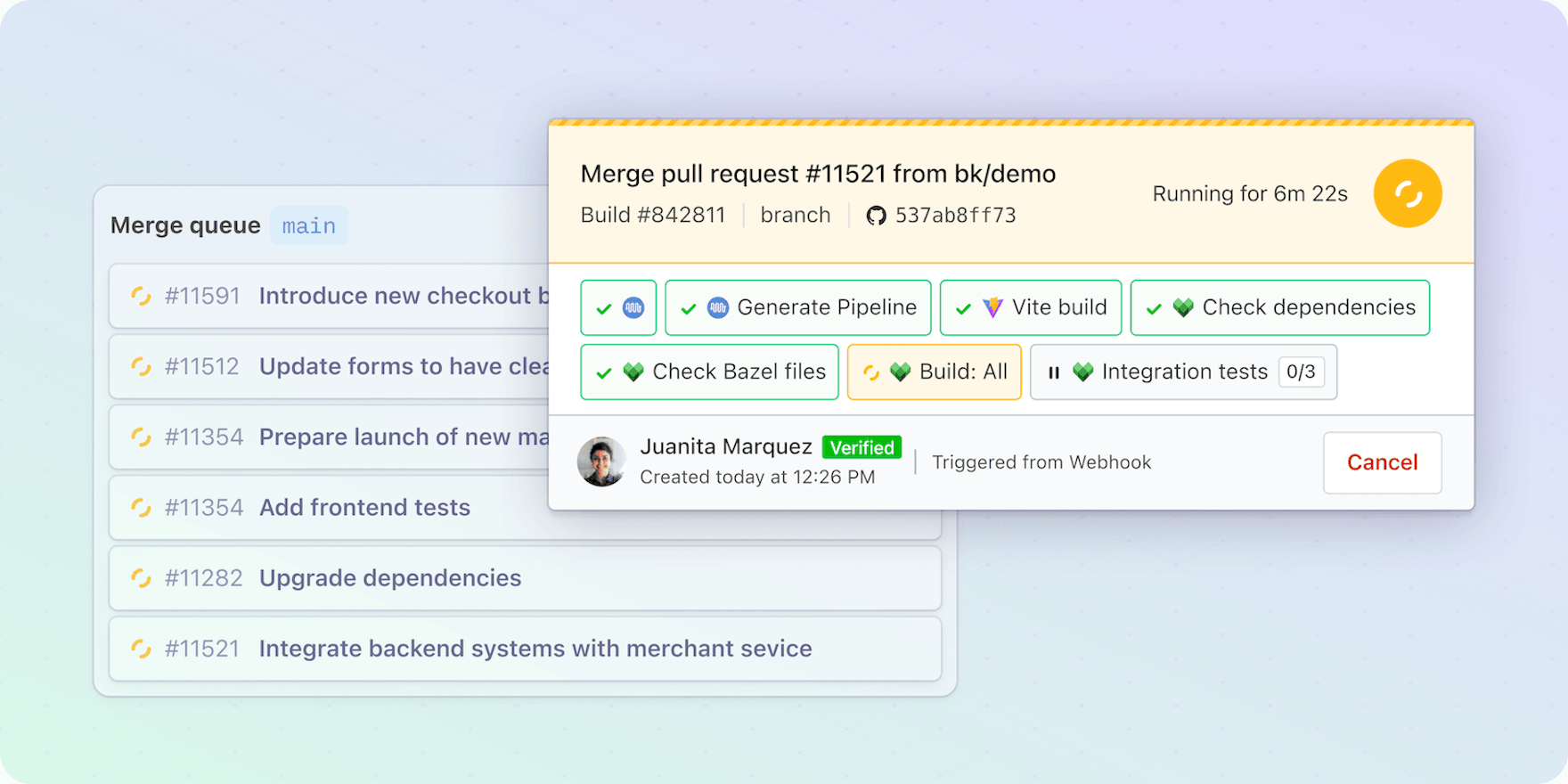Click the GitHub icon beside commit hash
Viewport: 1568px width, 784px height.
point(877,216)
